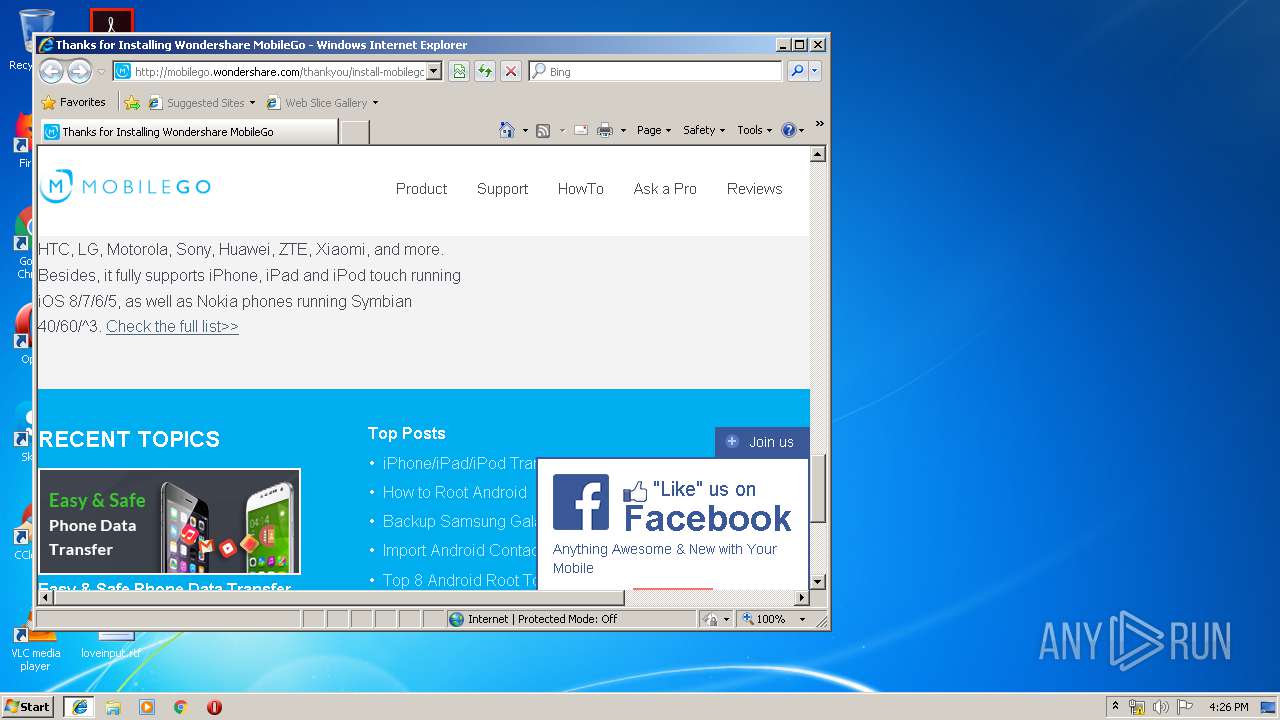
Task: Click the volume speaker tray icon
Action: click(x=1160, y=707)
